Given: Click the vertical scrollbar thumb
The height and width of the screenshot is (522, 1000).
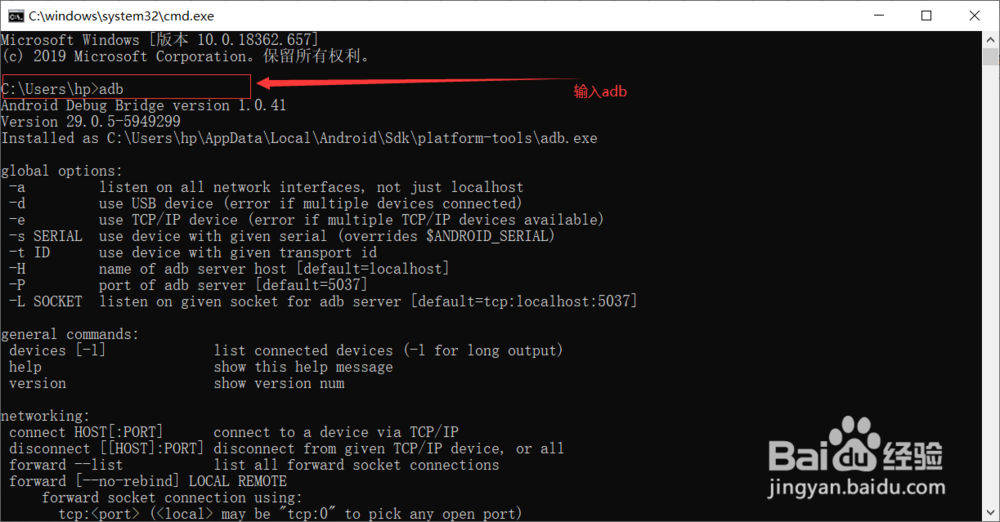Looking at the screenshot, I should (990, 57).
